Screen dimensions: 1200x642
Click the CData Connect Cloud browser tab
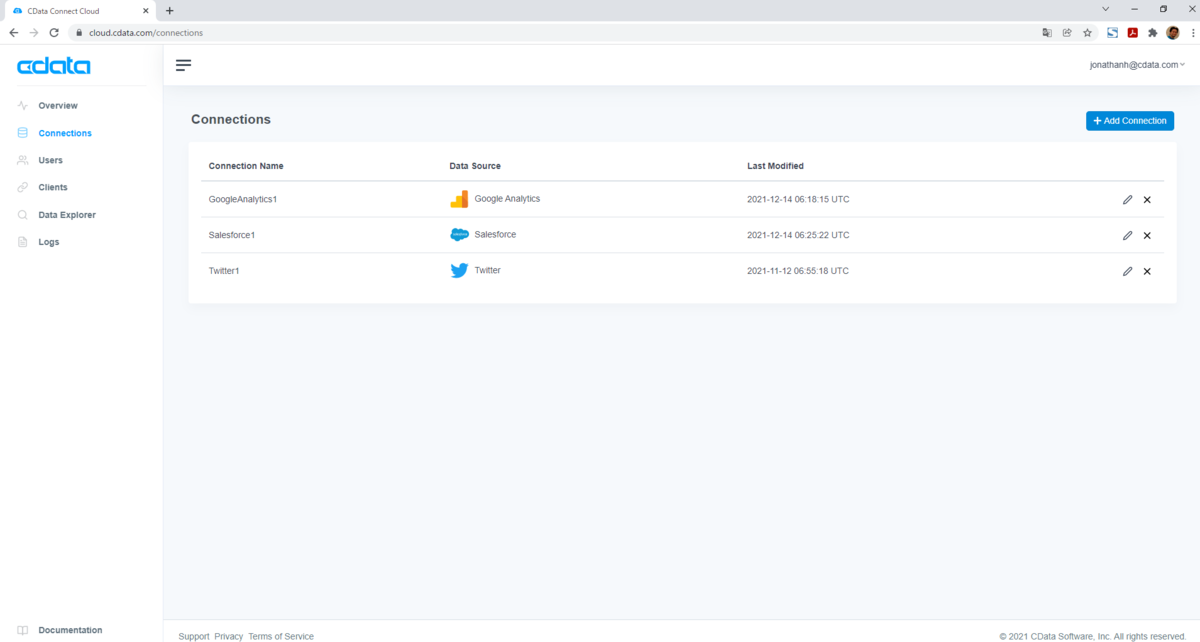(x=80, y=10)
